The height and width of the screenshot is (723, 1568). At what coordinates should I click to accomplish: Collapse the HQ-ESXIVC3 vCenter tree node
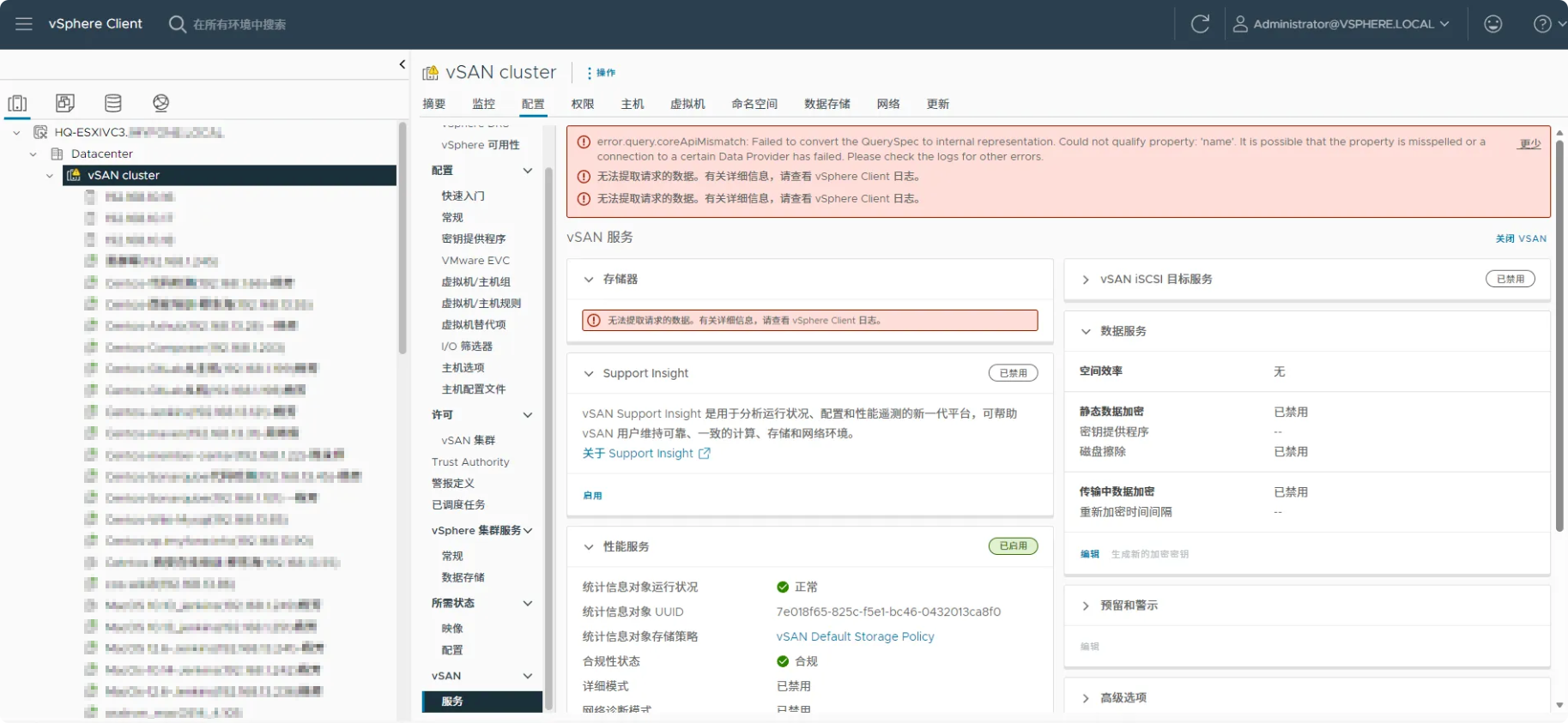point(16,133)
